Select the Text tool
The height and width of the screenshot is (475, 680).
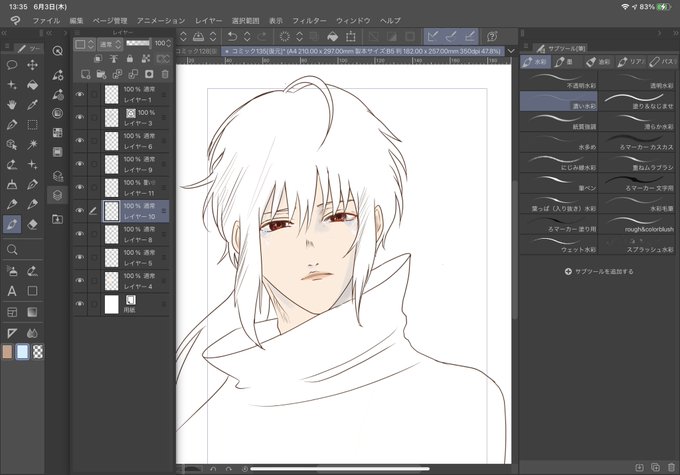(12, 291)
